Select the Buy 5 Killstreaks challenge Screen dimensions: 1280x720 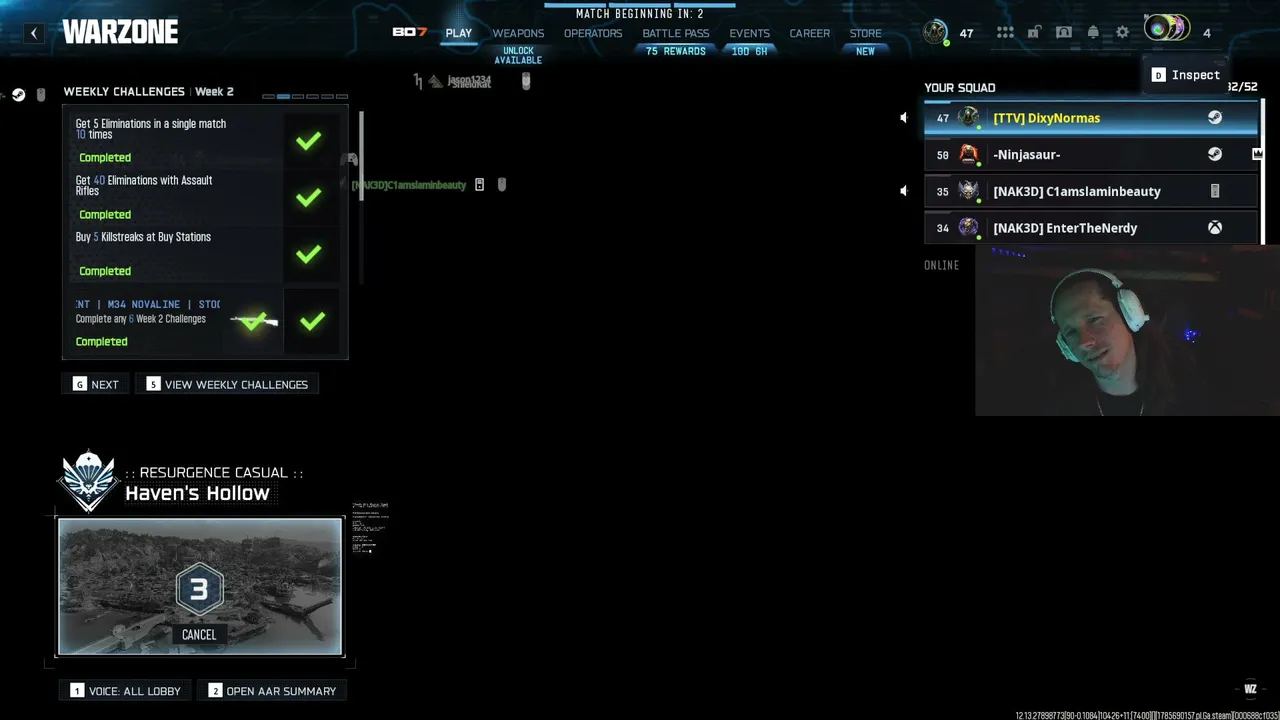[205, 253]
